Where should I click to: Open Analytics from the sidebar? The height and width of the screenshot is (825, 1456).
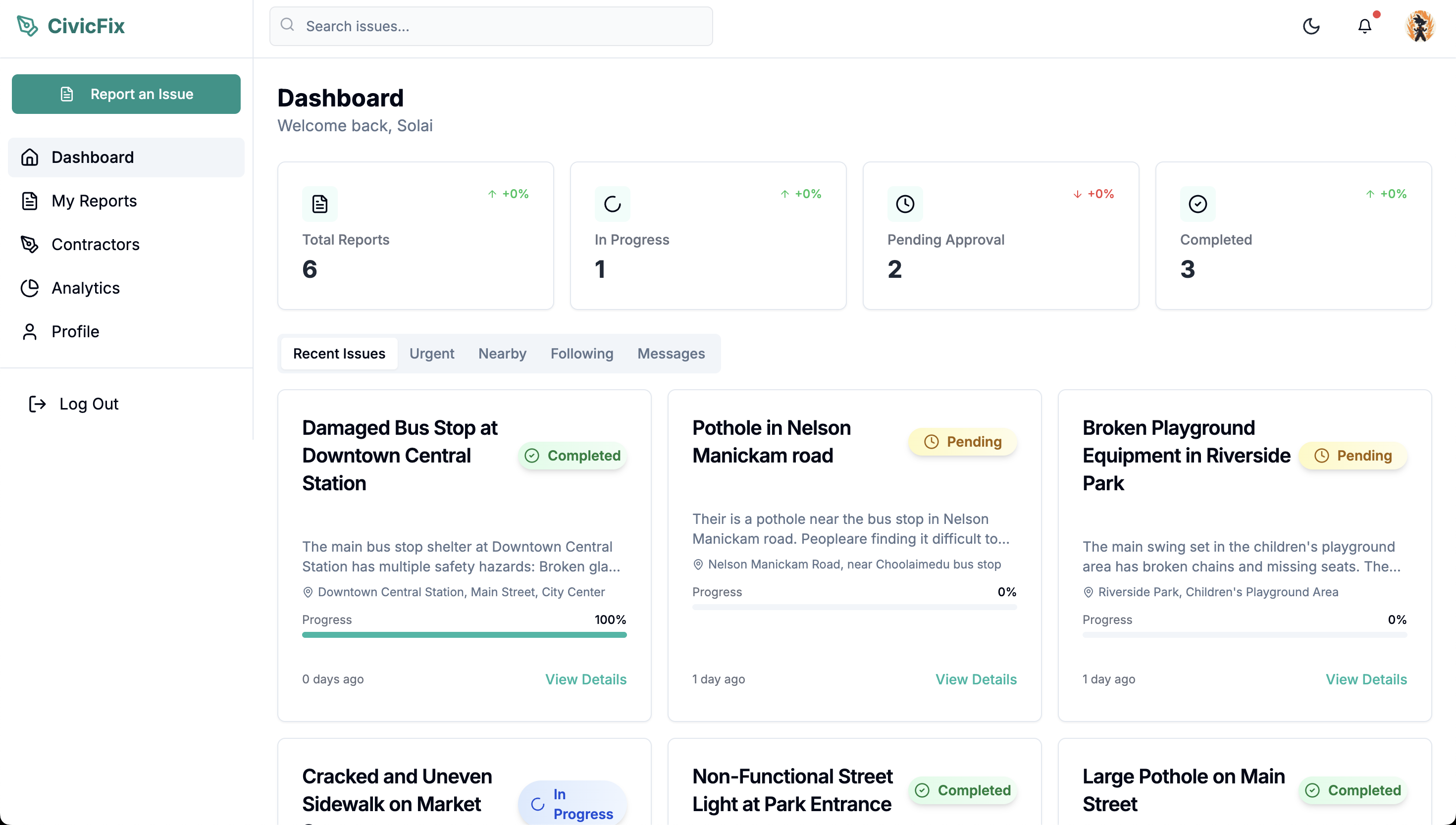[86, 288]
